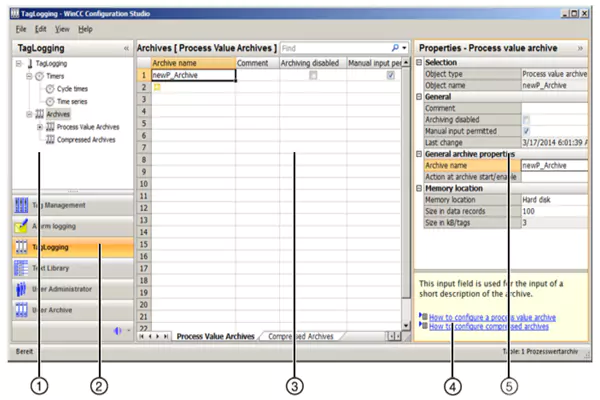The width and height of the screenshot is (600, 400).
Task: Select Time series in the tree
Action: [72, 101]
